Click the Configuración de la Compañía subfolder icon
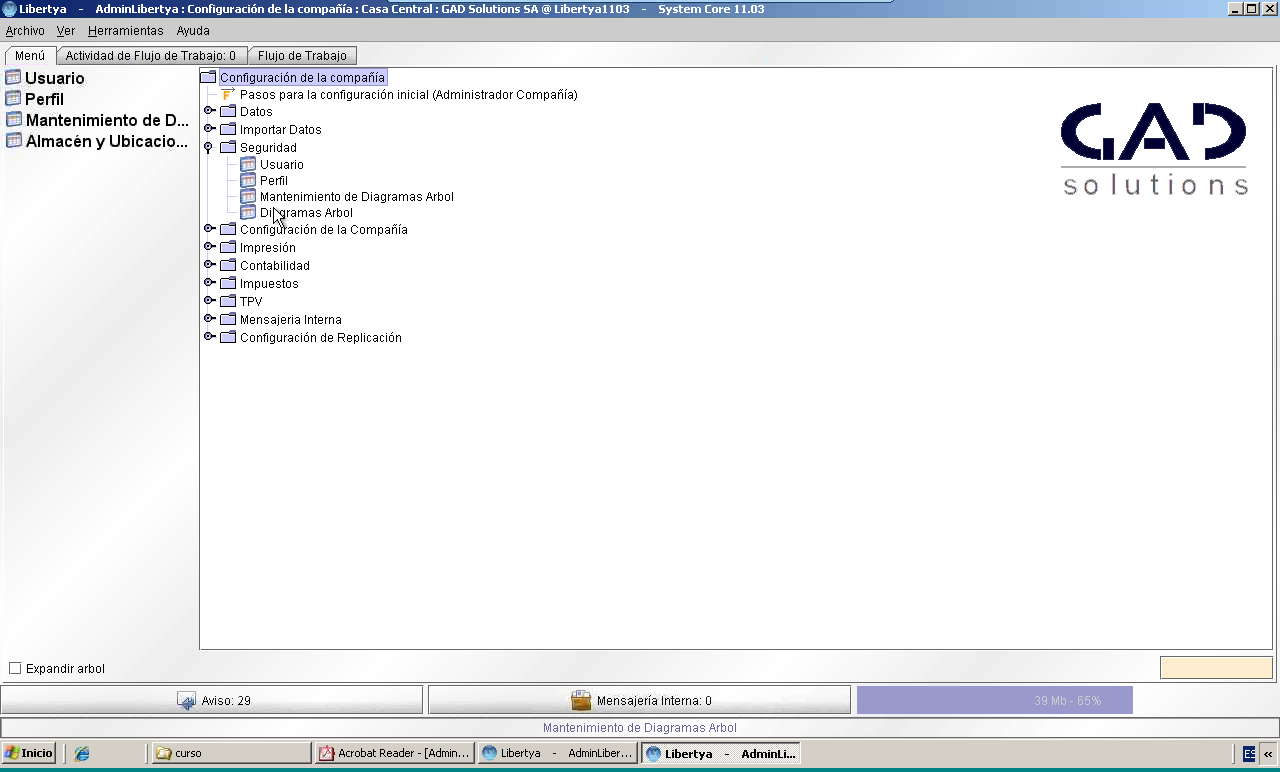 (x=228, y=230)
